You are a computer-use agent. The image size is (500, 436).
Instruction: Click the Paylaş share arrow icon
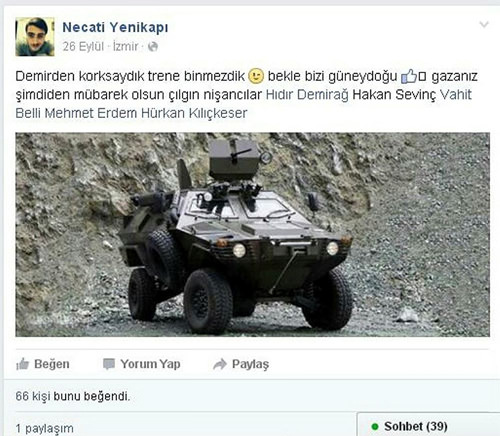point(220,364)
